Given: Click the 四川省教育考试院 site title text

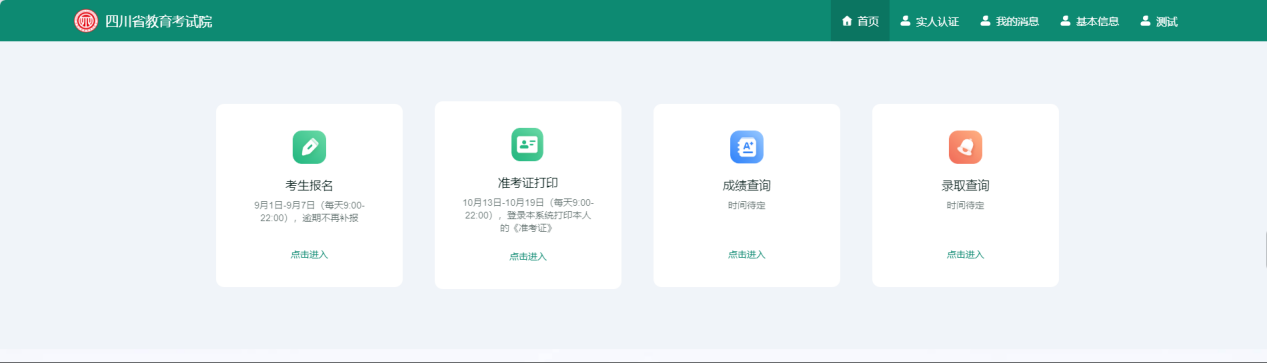Looking at the screenshot, I should pos(158,21).
